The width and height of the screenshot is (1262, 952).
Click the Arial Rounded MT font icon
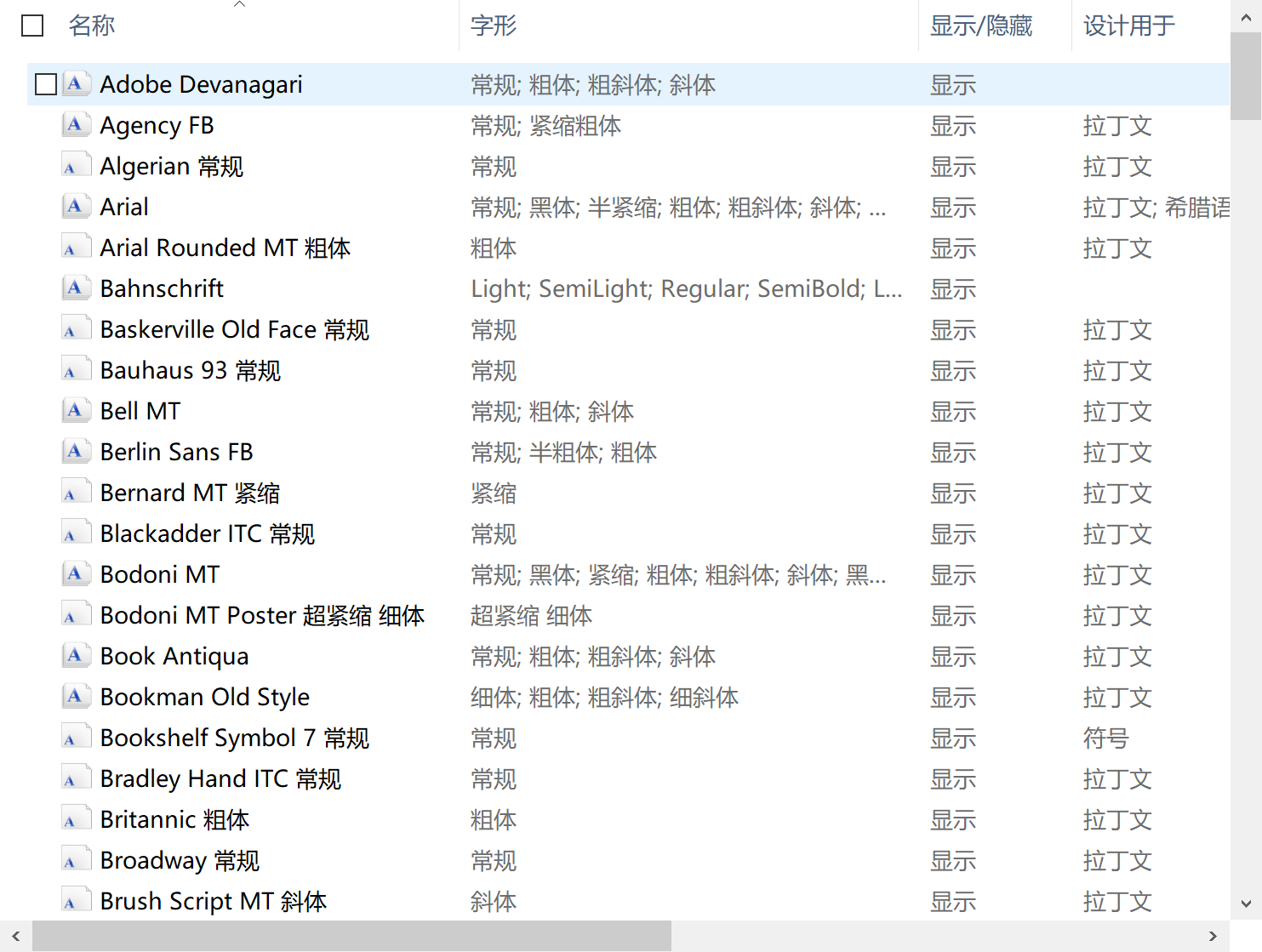[77, 248]
